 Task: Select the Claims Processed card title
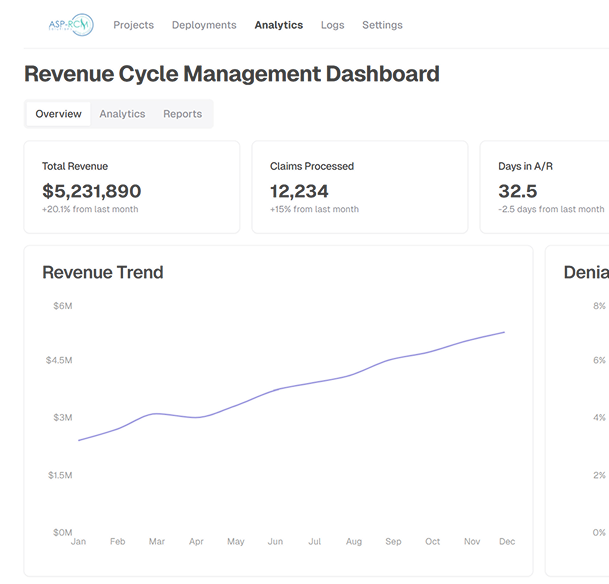312,166
